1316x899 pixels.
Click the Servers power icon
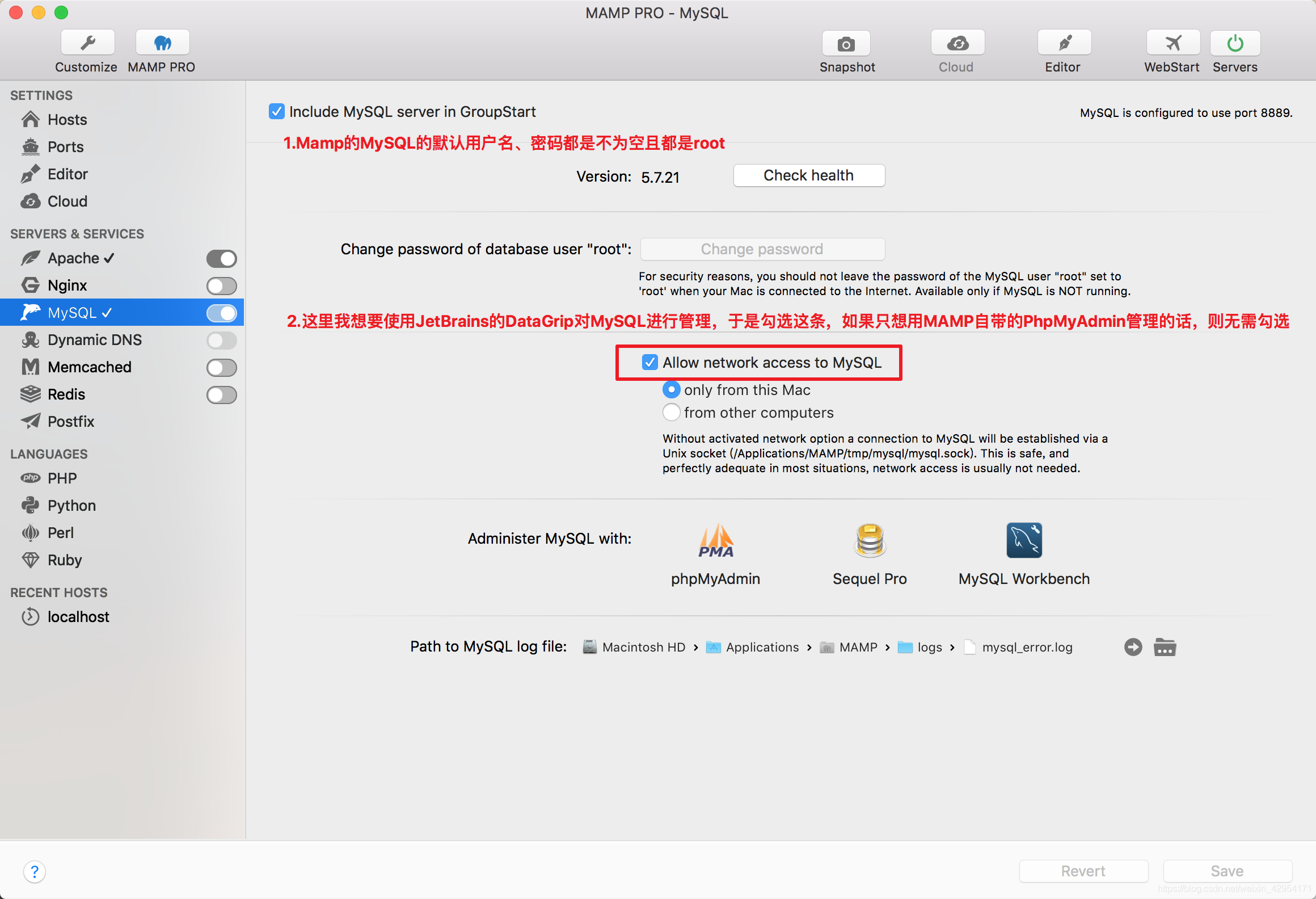[1235, 43]
